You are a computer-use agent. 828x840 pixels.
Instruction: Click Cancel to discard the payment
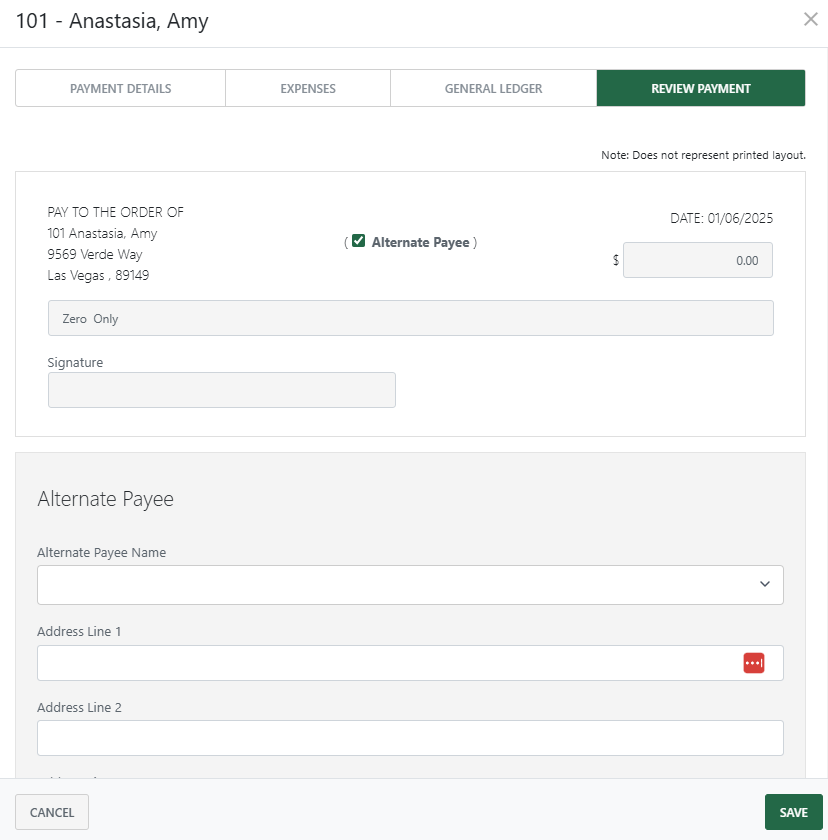click(x=51, y=811)
